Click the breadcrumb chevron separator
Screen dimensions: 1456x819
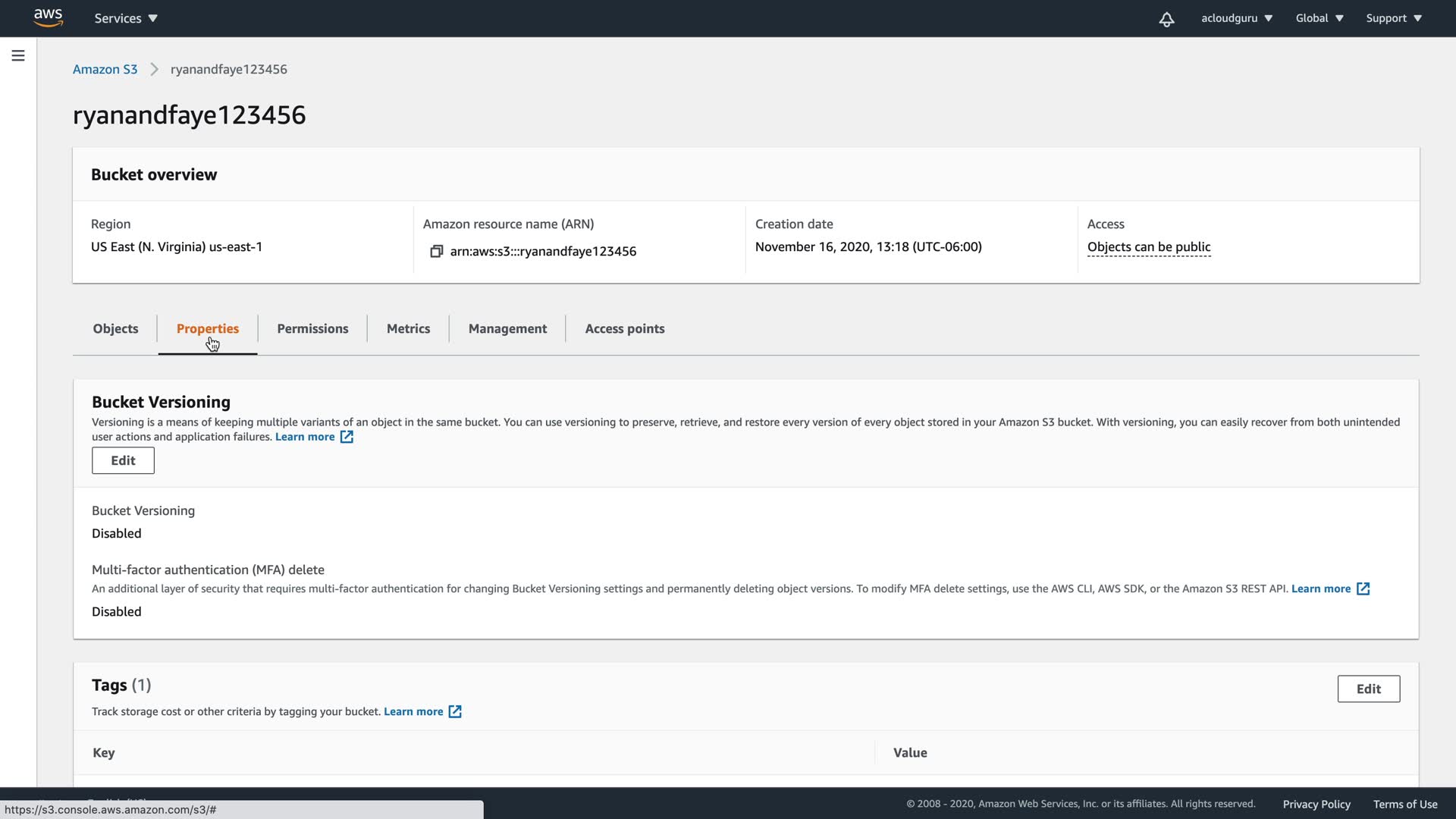point(154,69)
